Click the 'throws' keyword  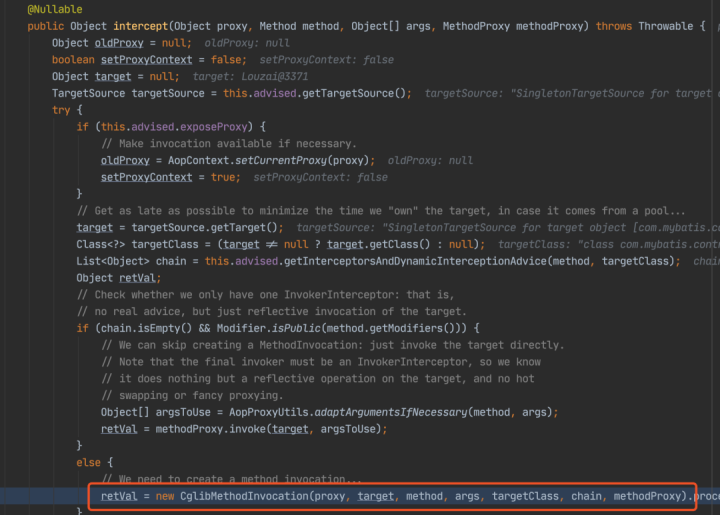click(x=613, y=26)
